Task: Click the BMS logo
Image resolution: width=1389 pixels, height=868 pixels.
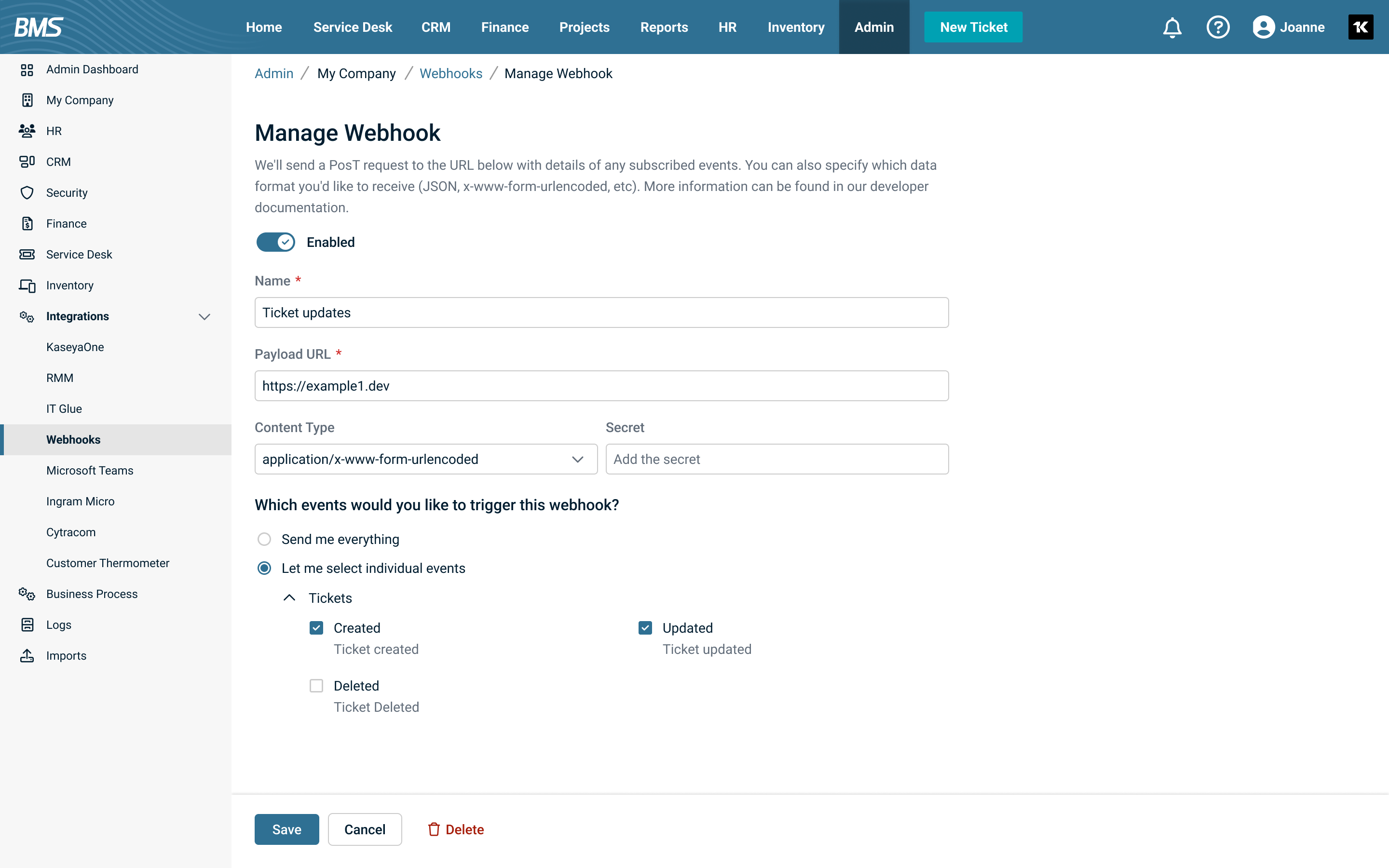Action: pos(39,27)
